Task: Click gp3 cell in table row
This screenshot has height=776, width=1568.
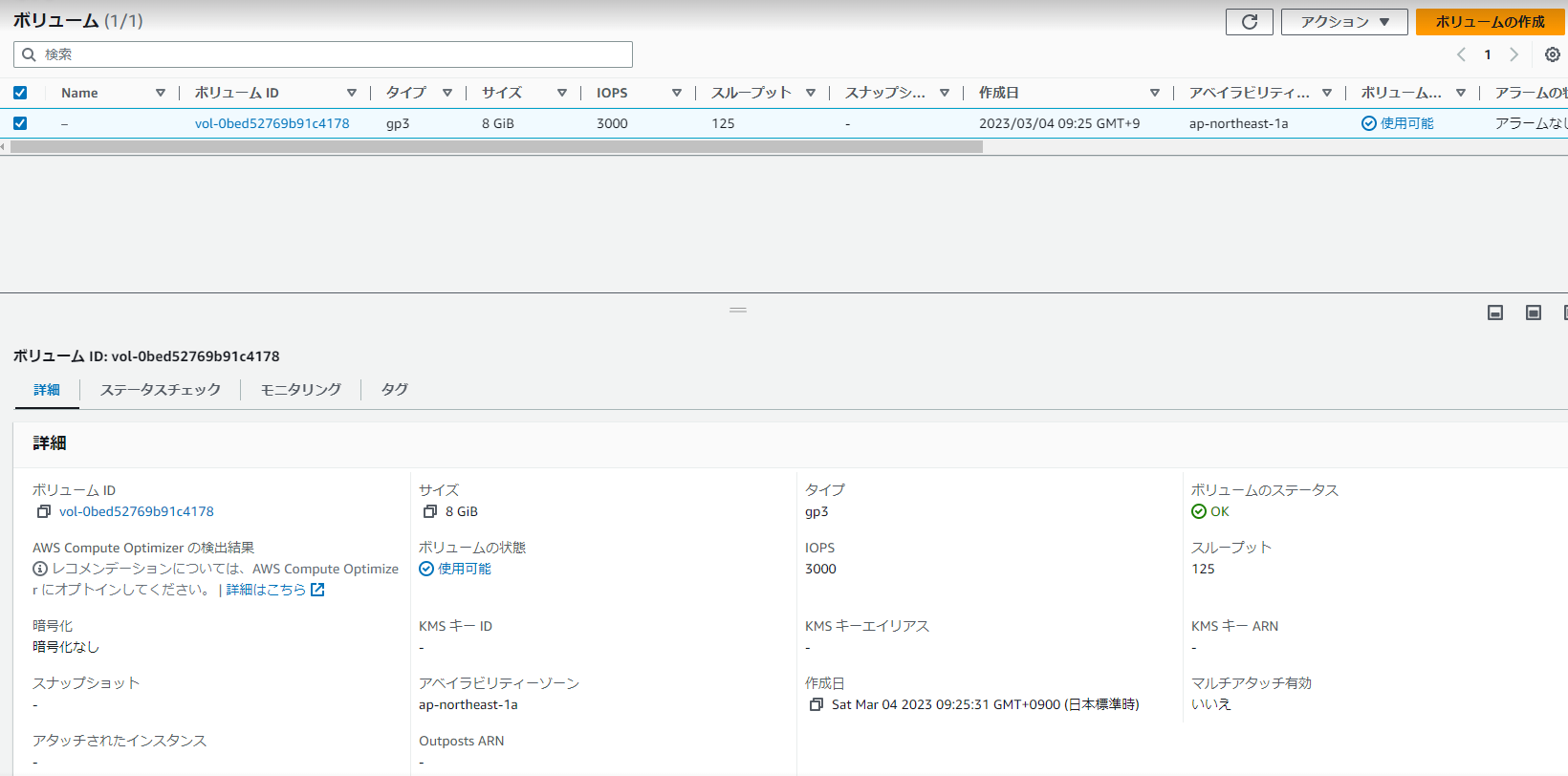Action: pyautogui.click(x=398, y=123)
